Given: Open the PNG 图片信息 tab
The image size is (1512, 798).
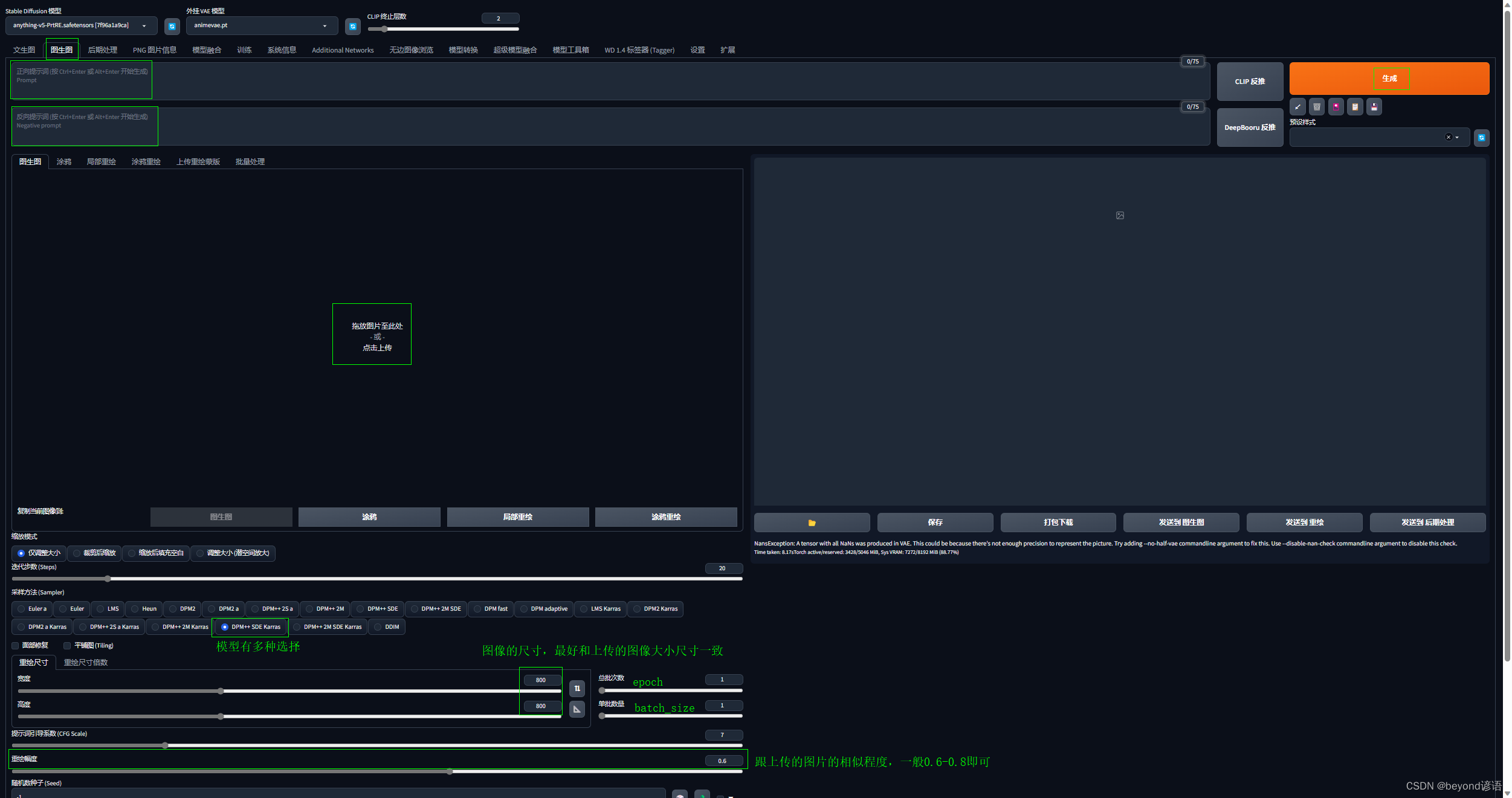Looking at the screenshot, I should click(x=155, y=50).
